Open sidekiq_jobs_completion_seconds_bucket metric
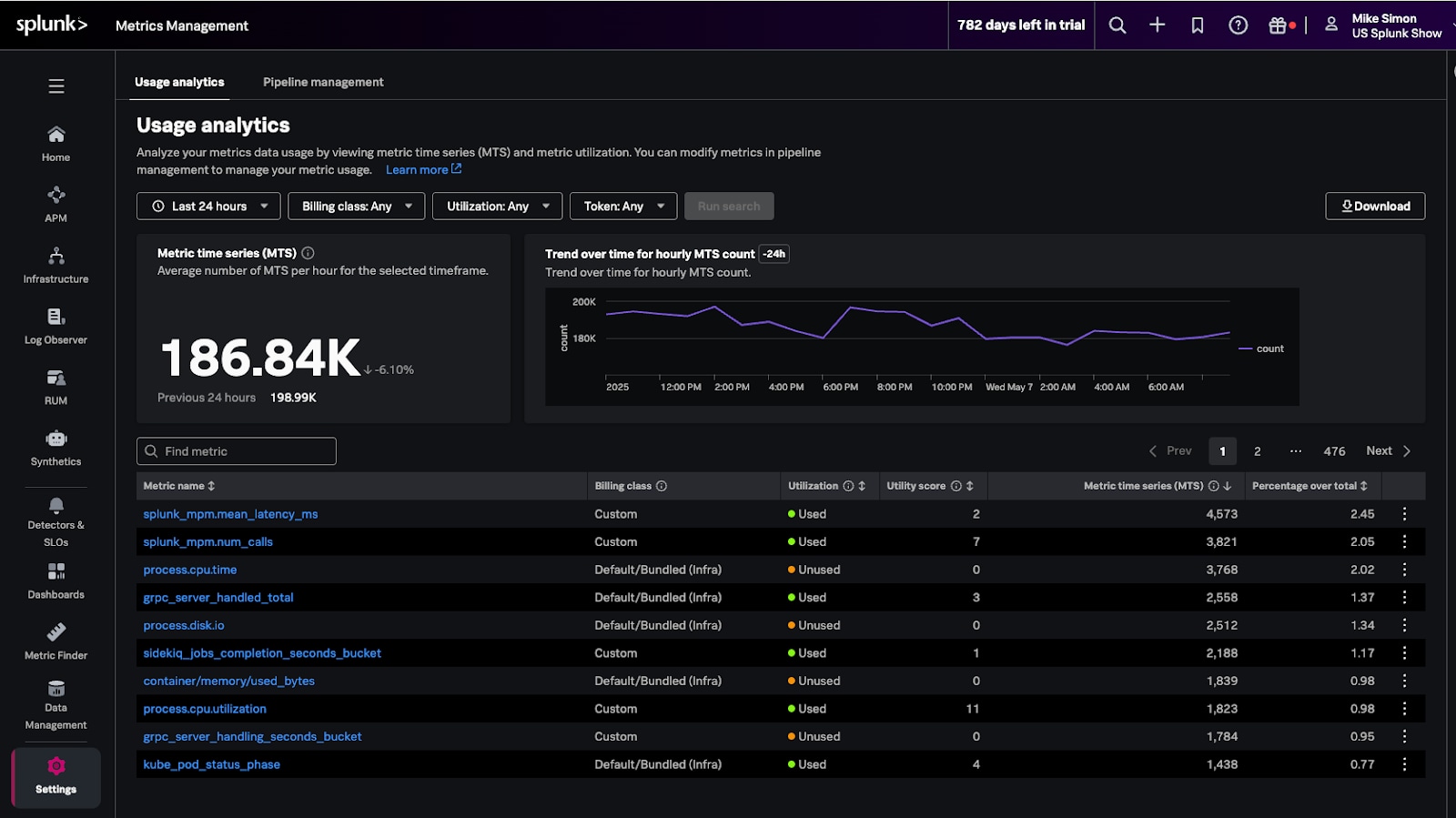This screenshot has width=1456, height=818. tap(262, 653)
